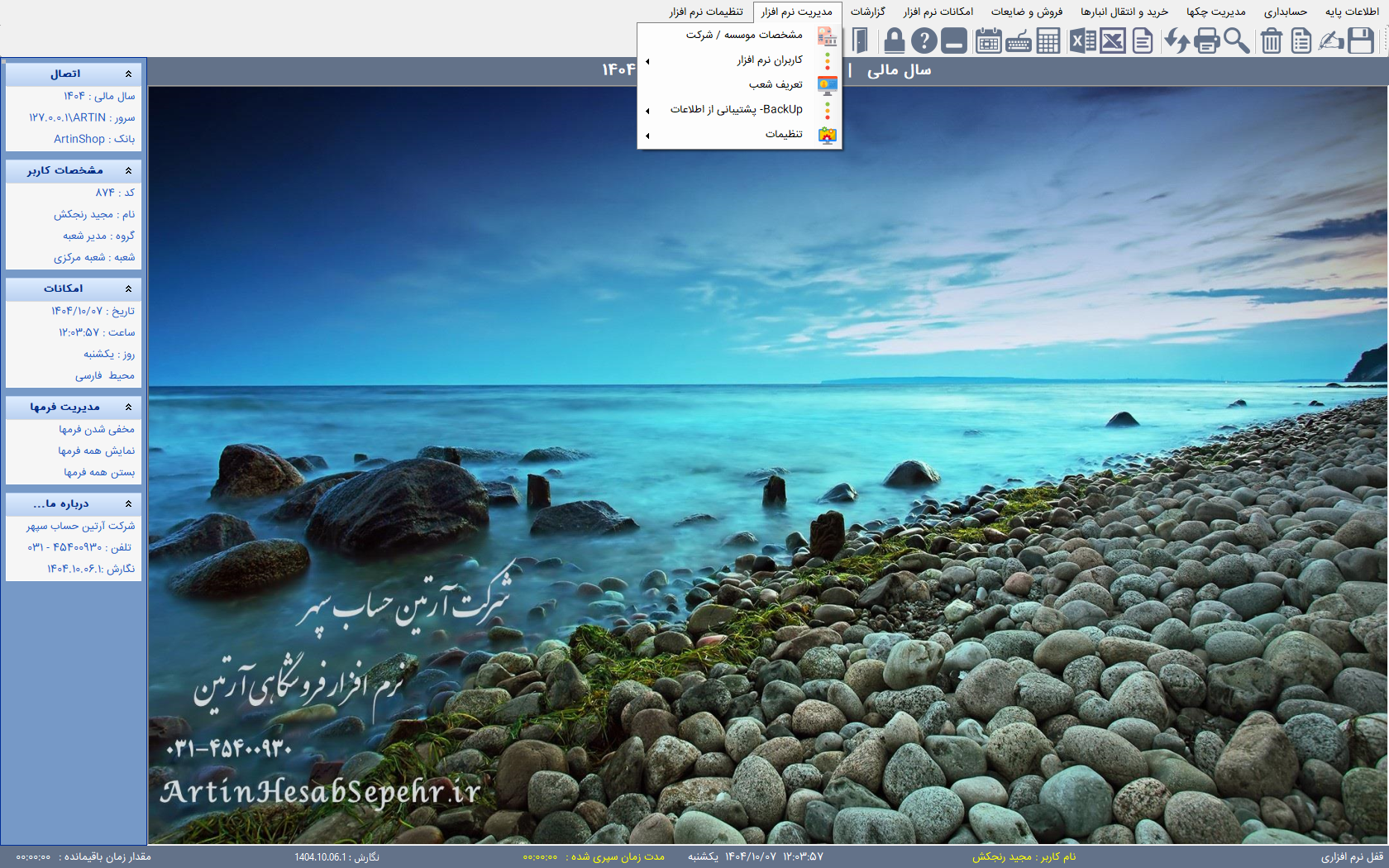Click the refresh arrows icon
This screenshot has height=868, width=1389.
pyautogui.click(x=1177, y=41)
